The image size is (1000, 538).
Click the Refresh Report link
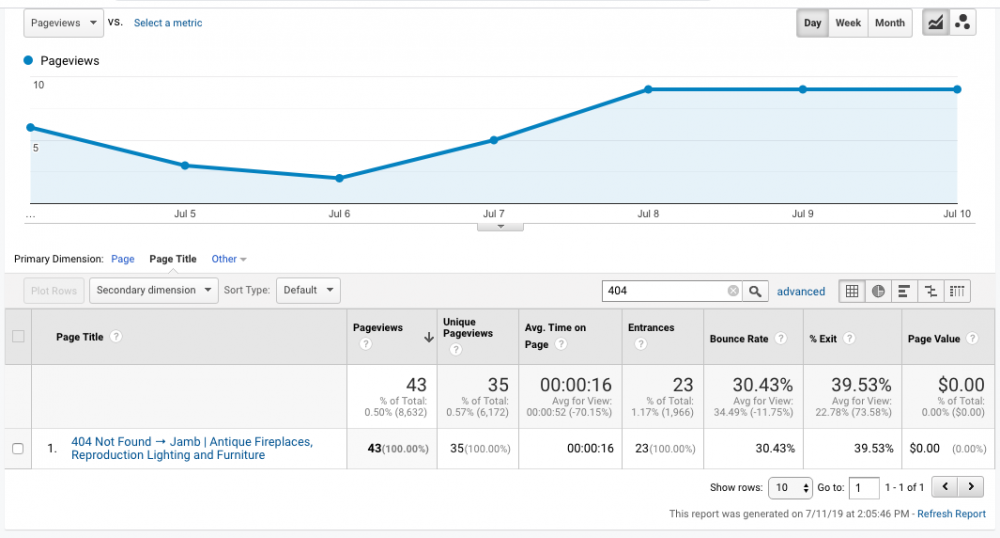(951, 514)
